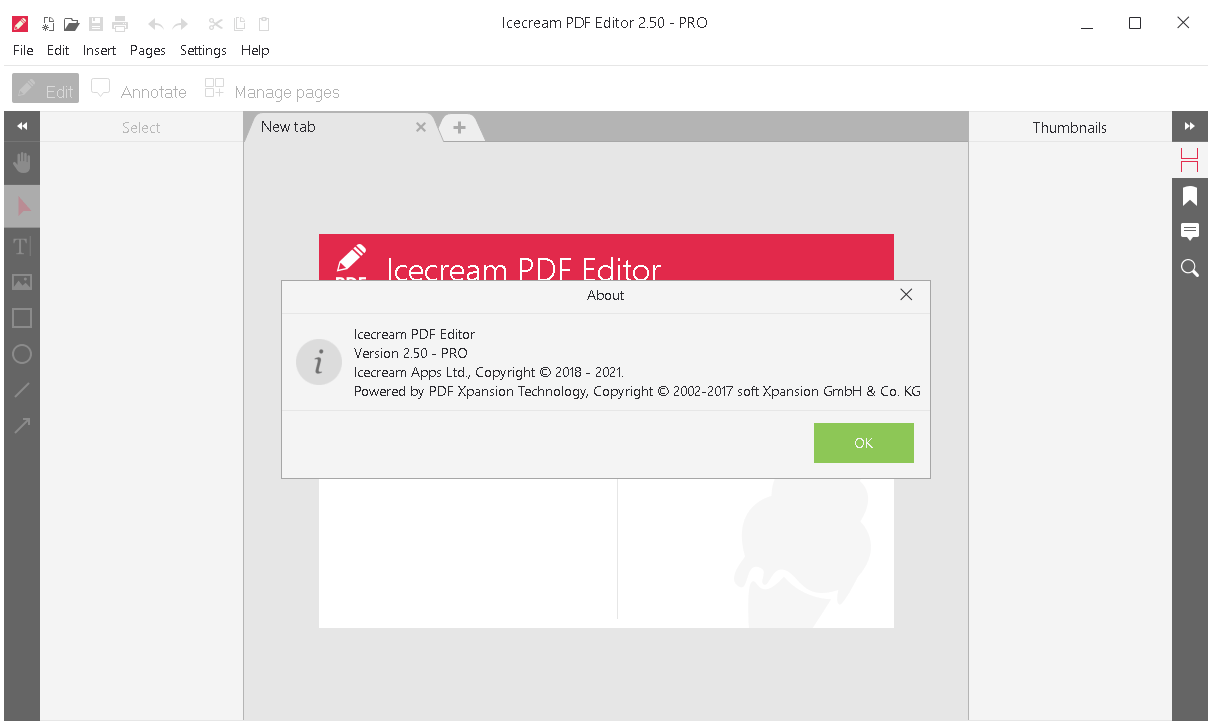1211x726 pixels.
Task: Switch to Manage pages mode
Action: click(272, 91)
